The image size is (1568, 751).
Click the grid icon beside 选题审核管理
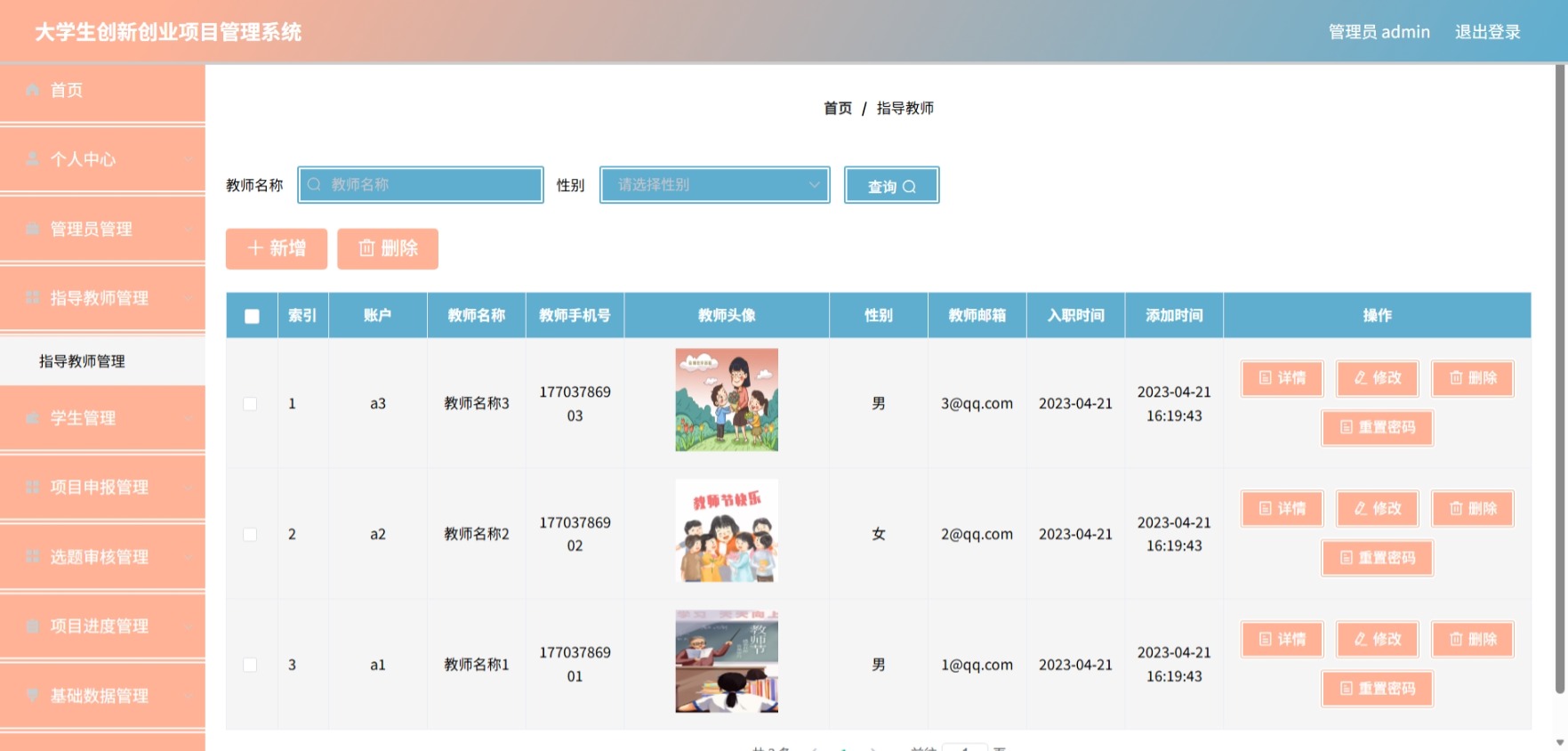coord(33,557)
